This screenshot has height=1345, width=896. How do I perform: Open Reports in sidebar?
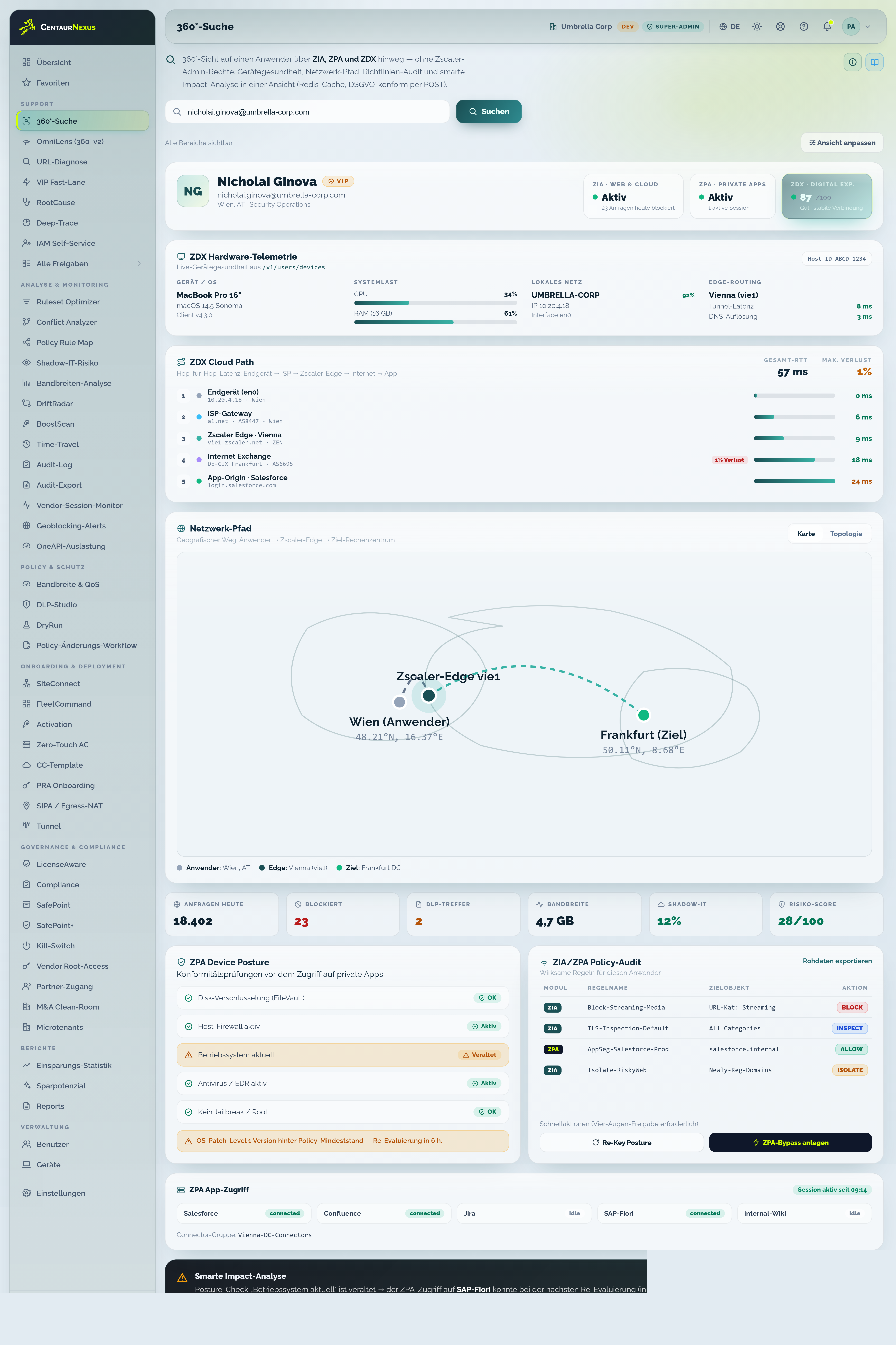[82, 1106]
